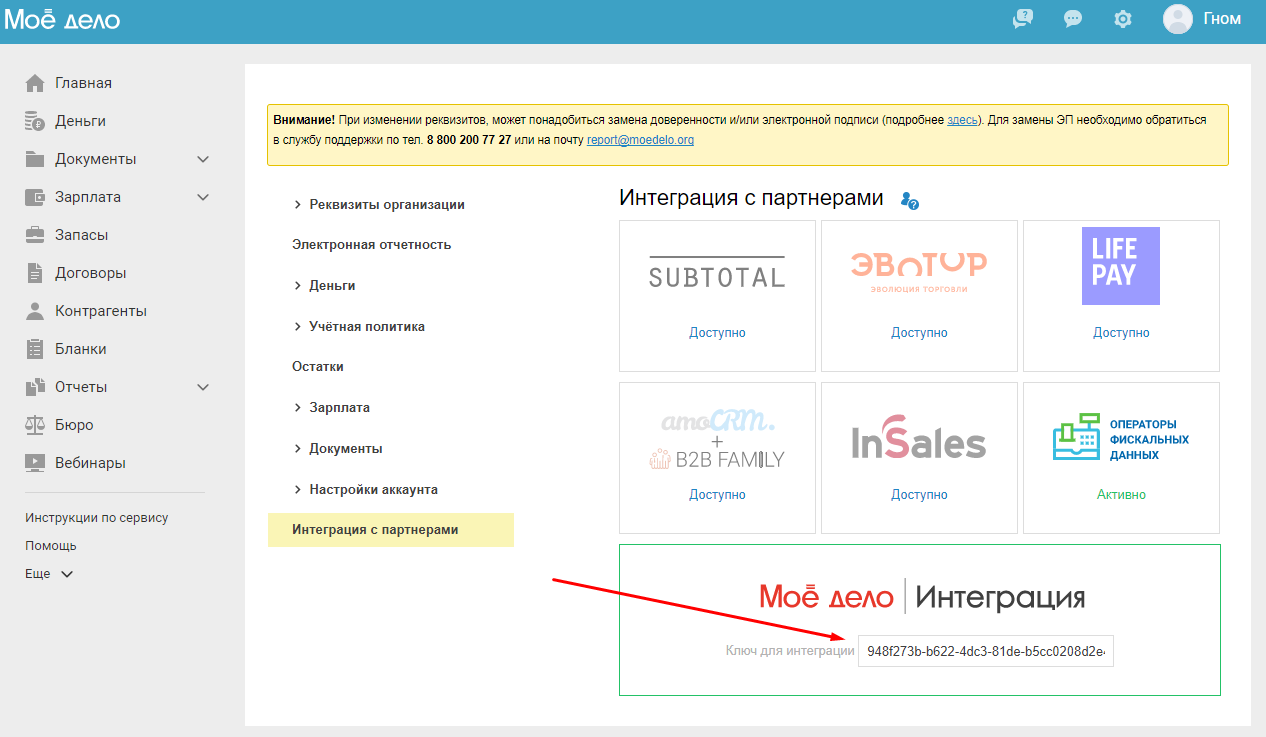The image size is (1266, 737).
Task: Click the Моё дело logo in the header
Action: point(62,20)
